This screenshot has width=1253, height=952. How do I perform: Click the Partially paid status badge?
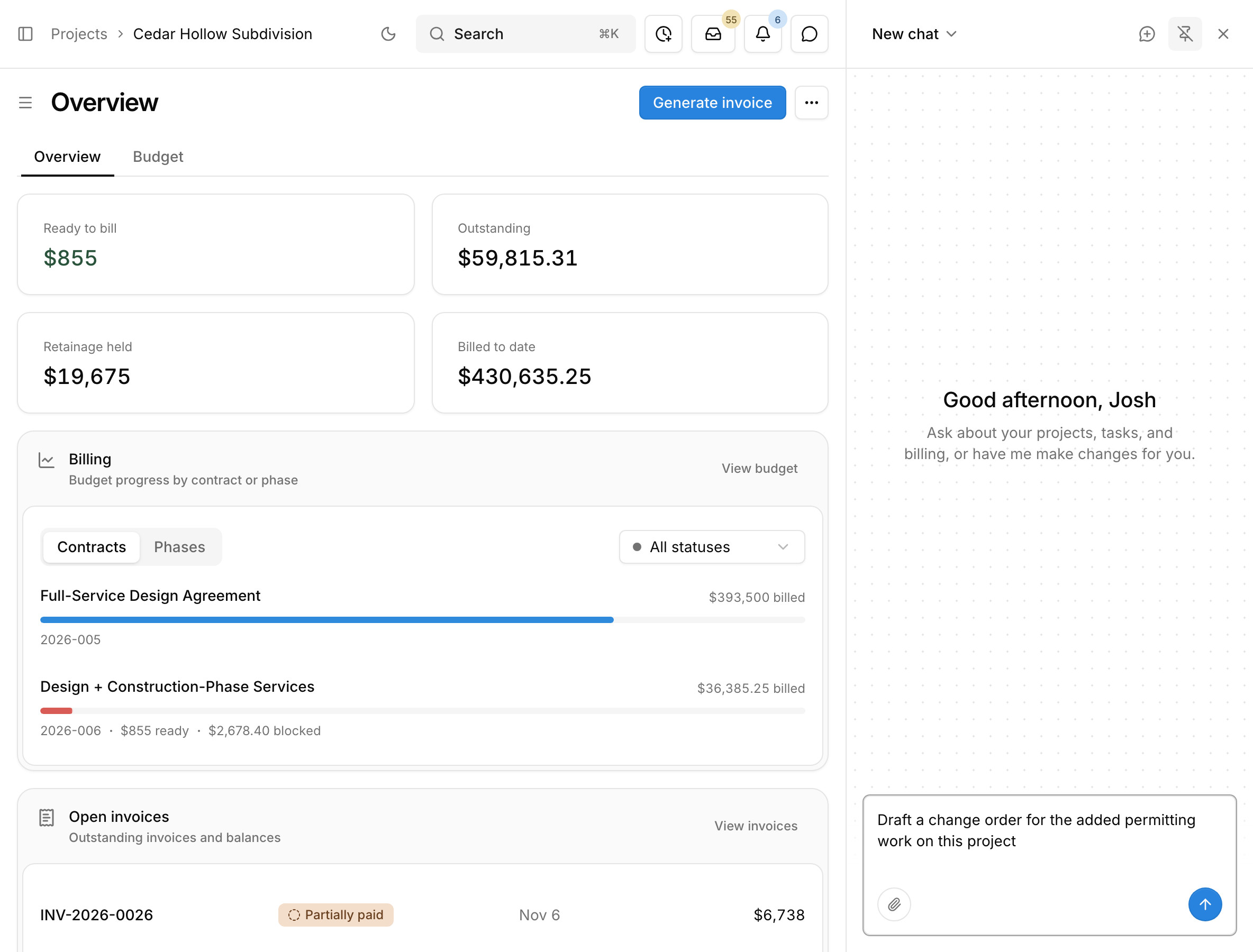pyautogui.click(x=335, y=915)
